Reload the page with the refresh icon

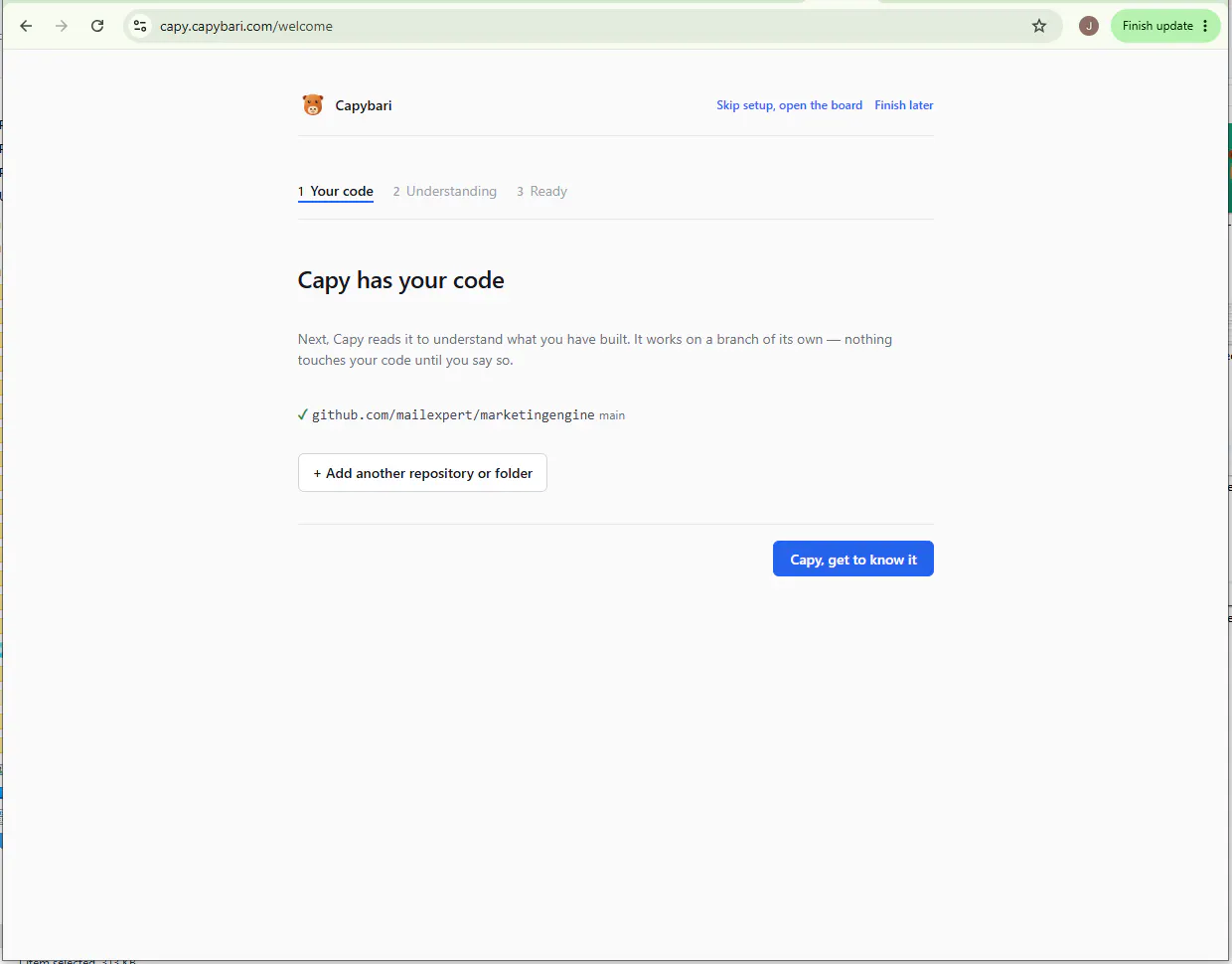(x=97, y=26)
